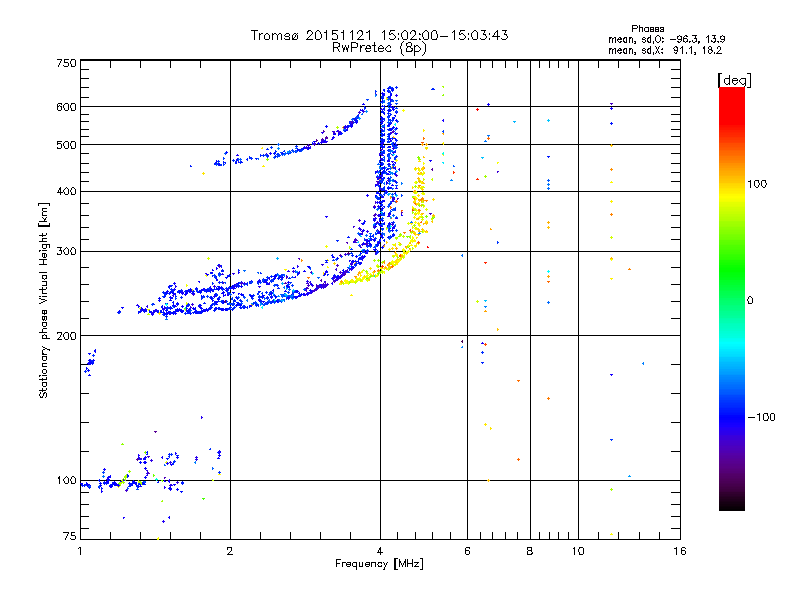
Task: Click the x-axis tick label '2'
Action: [230, 551]
